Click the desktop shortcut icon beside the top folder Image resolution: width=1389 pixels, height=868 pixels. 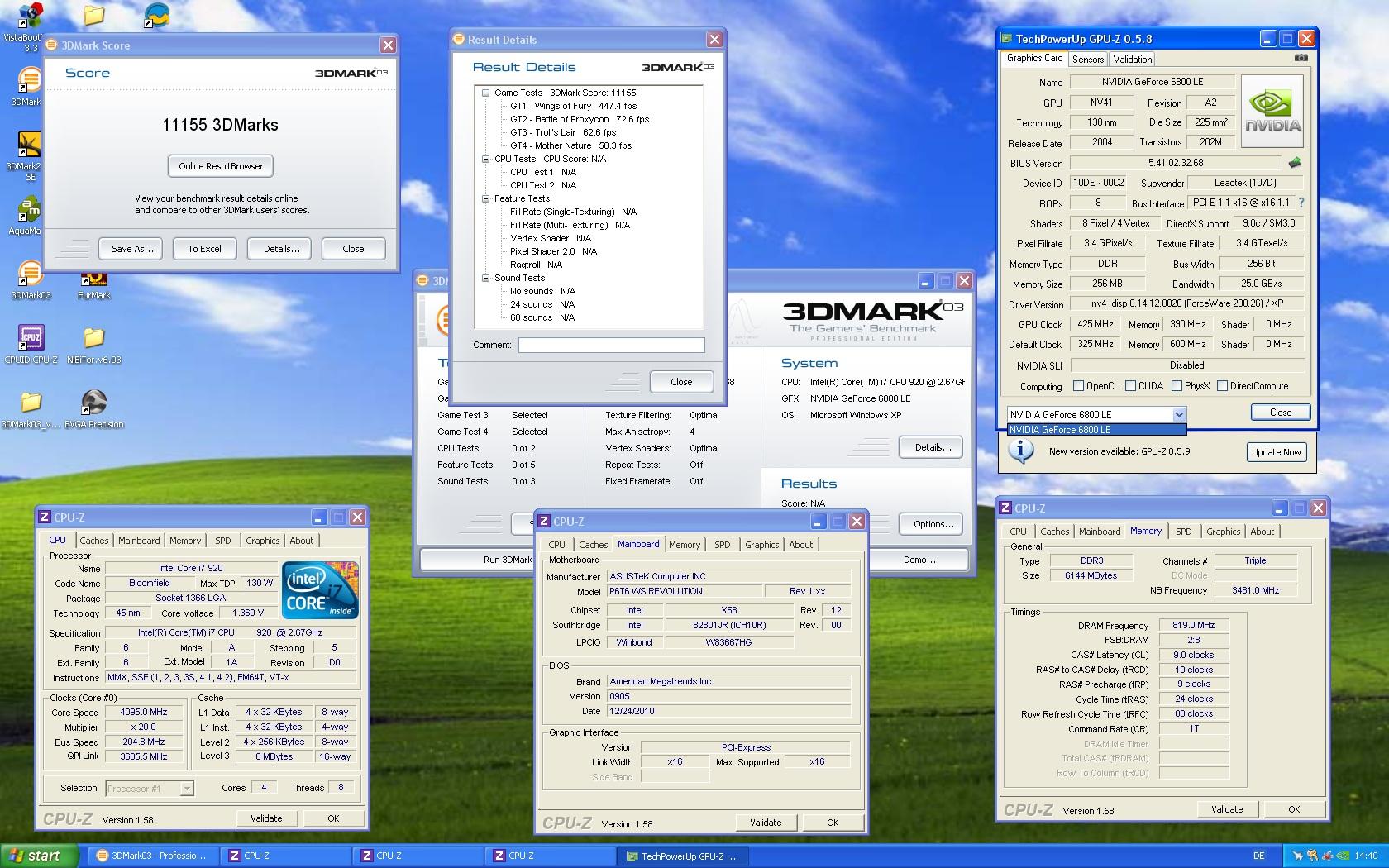tap(157, 16)
